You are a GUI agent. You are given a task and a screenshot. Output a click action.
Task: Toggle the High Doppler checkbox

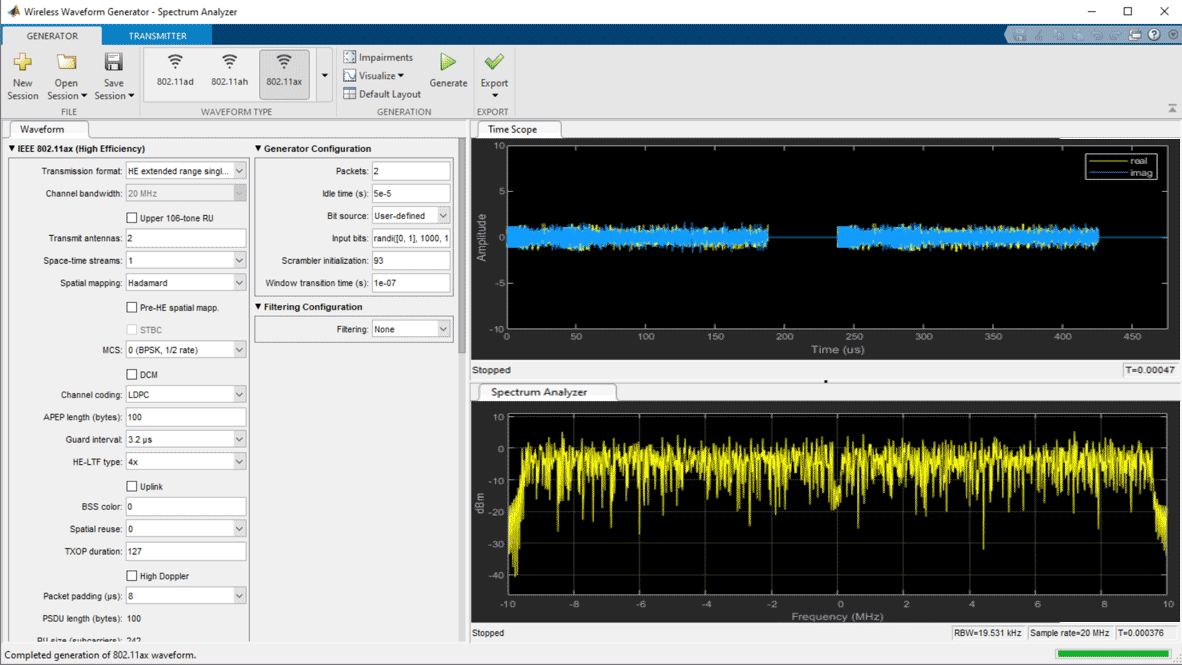coord(132,576)
